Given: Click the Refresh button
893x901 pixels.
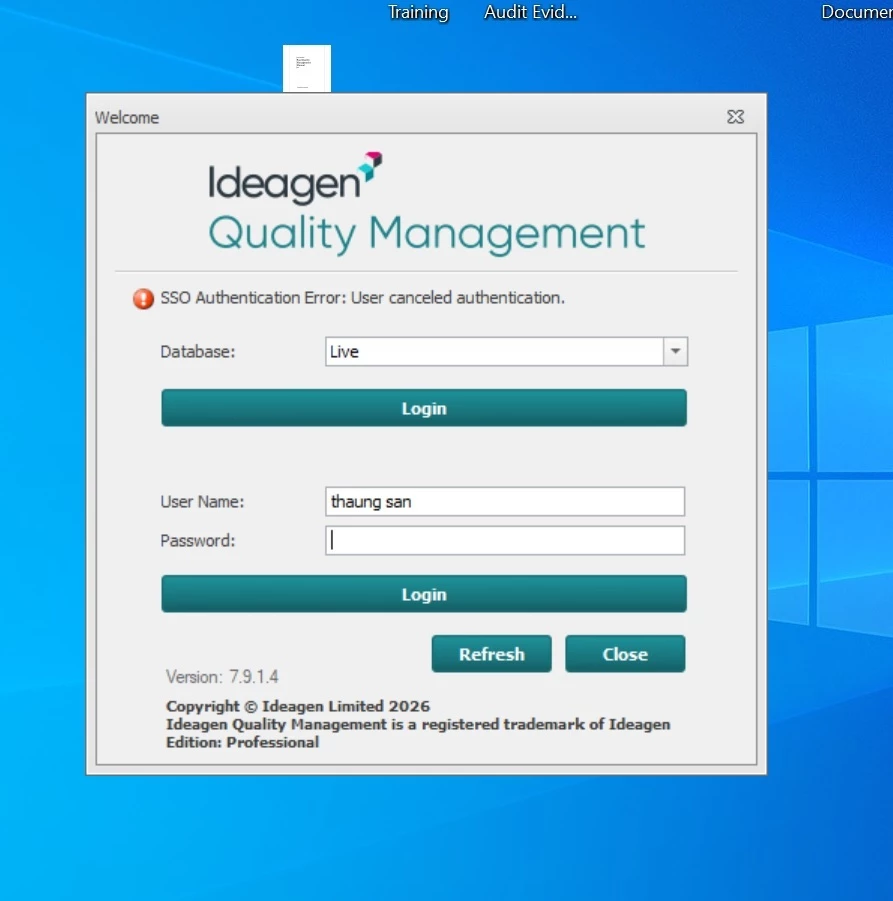Looking at the screenshot, I should [x=491, y=654].
